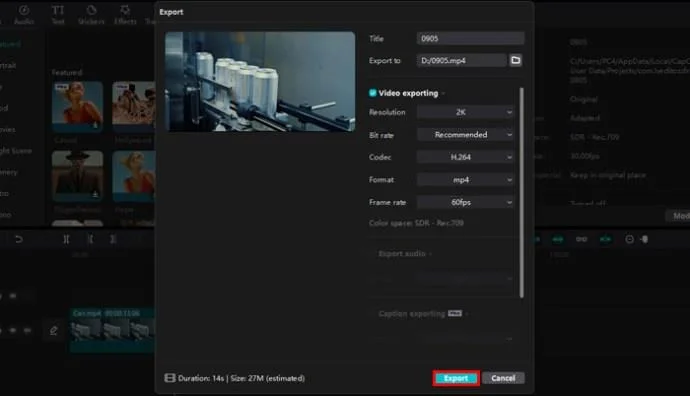This screenshot has height=396, width=690.
Task: Click the microphone icon in the timeline toolbar
Action: coord(645,239)
